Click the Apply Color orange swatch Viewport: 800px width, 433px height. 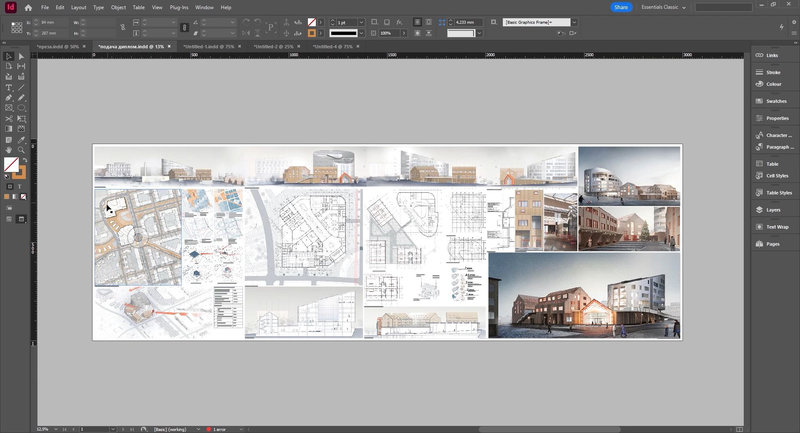[7, 197]
